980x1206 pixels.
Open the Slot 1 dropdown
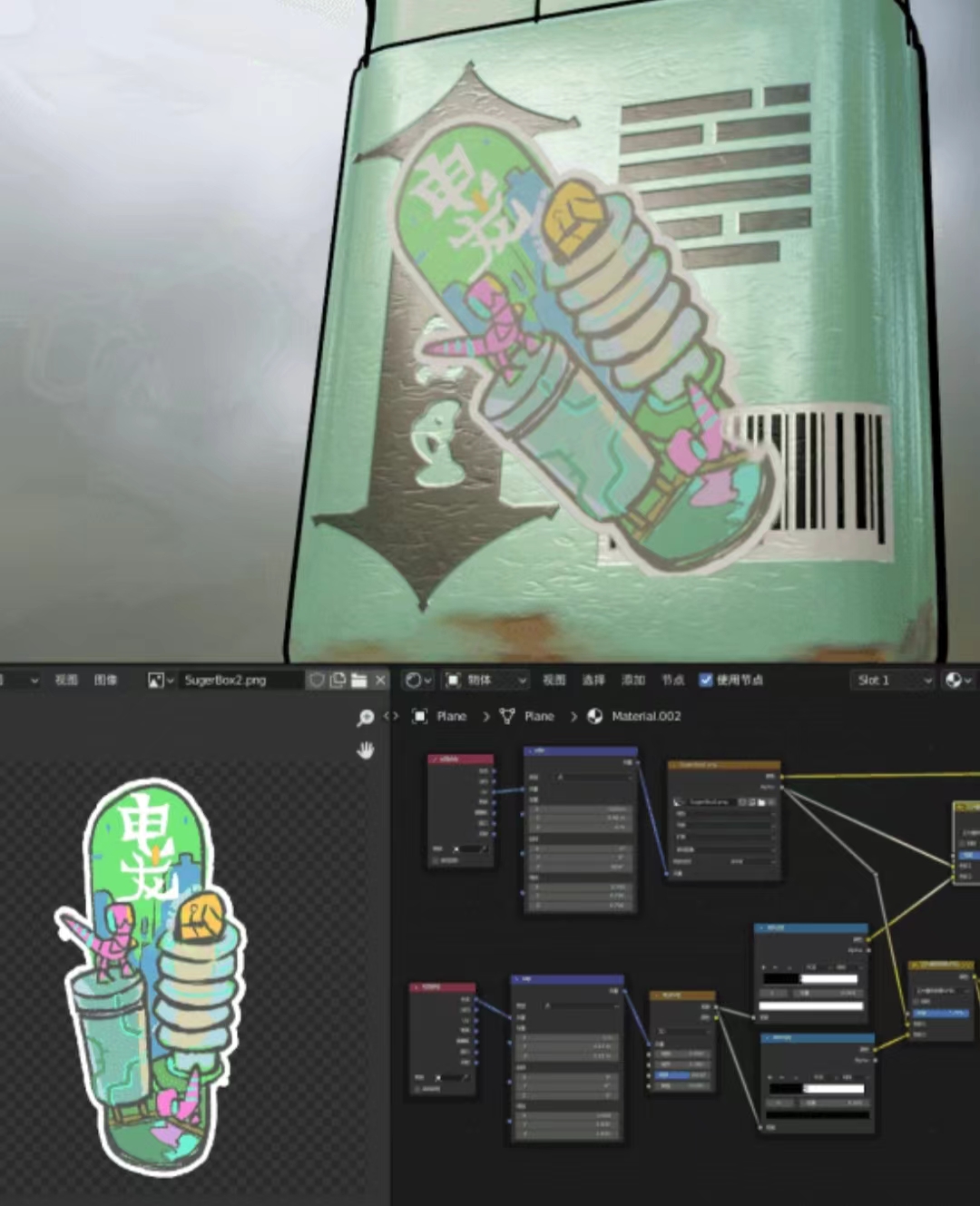pyautogui.click(x=893, y=680)
